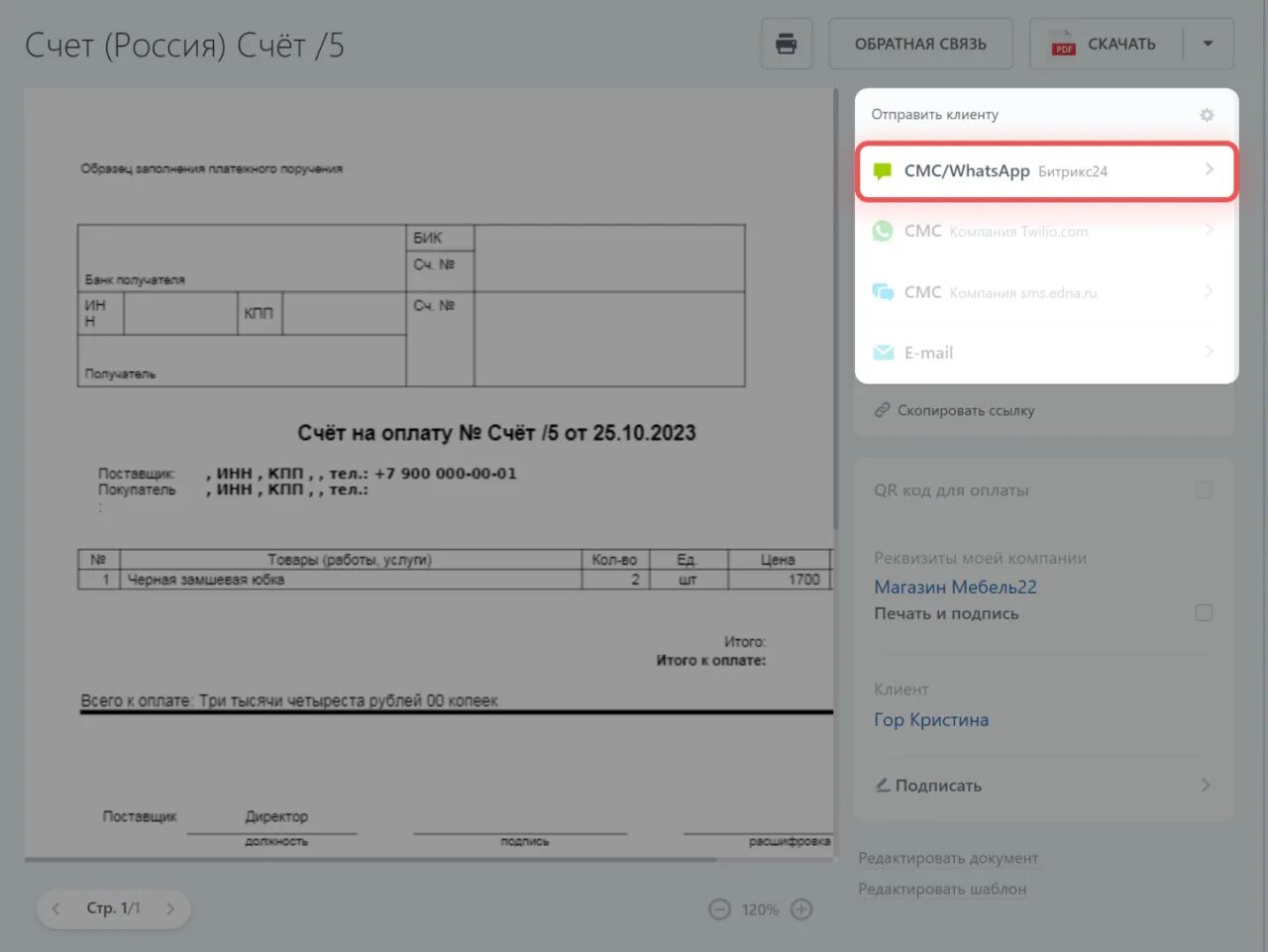Expand the download format dropdown arrow

tap(1208, 44)
